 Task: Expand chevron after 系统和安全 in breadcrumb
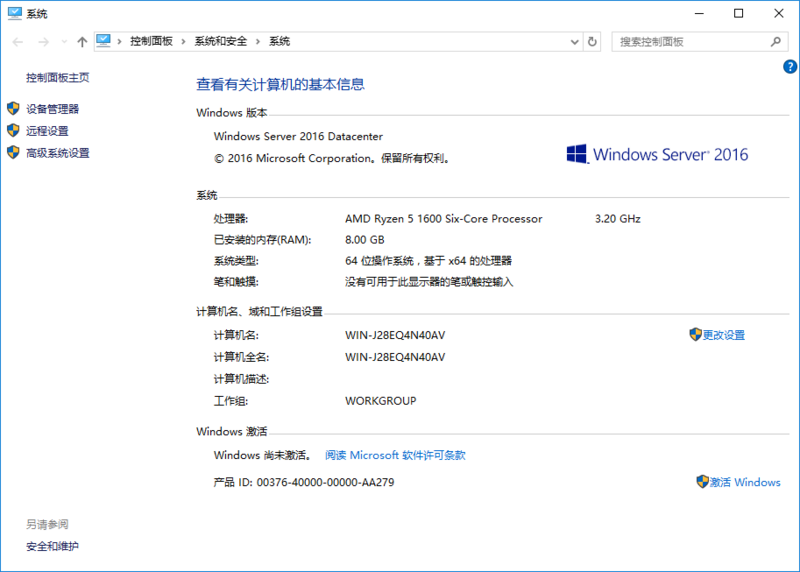tap(258, 41)
